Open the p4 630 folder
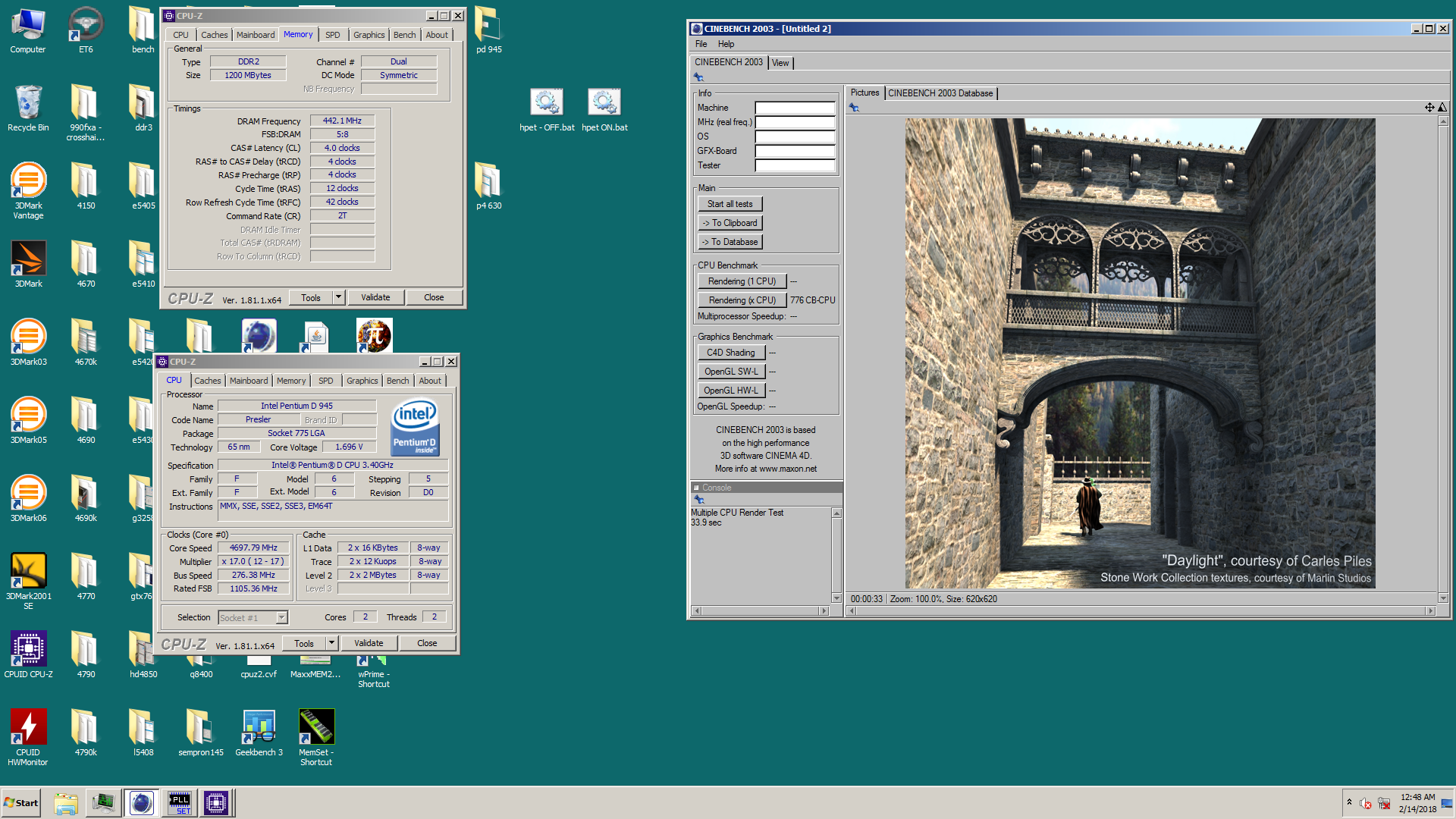Image resolution: width=1456 pixels, height=819 pixels. [x=488, y=187]
